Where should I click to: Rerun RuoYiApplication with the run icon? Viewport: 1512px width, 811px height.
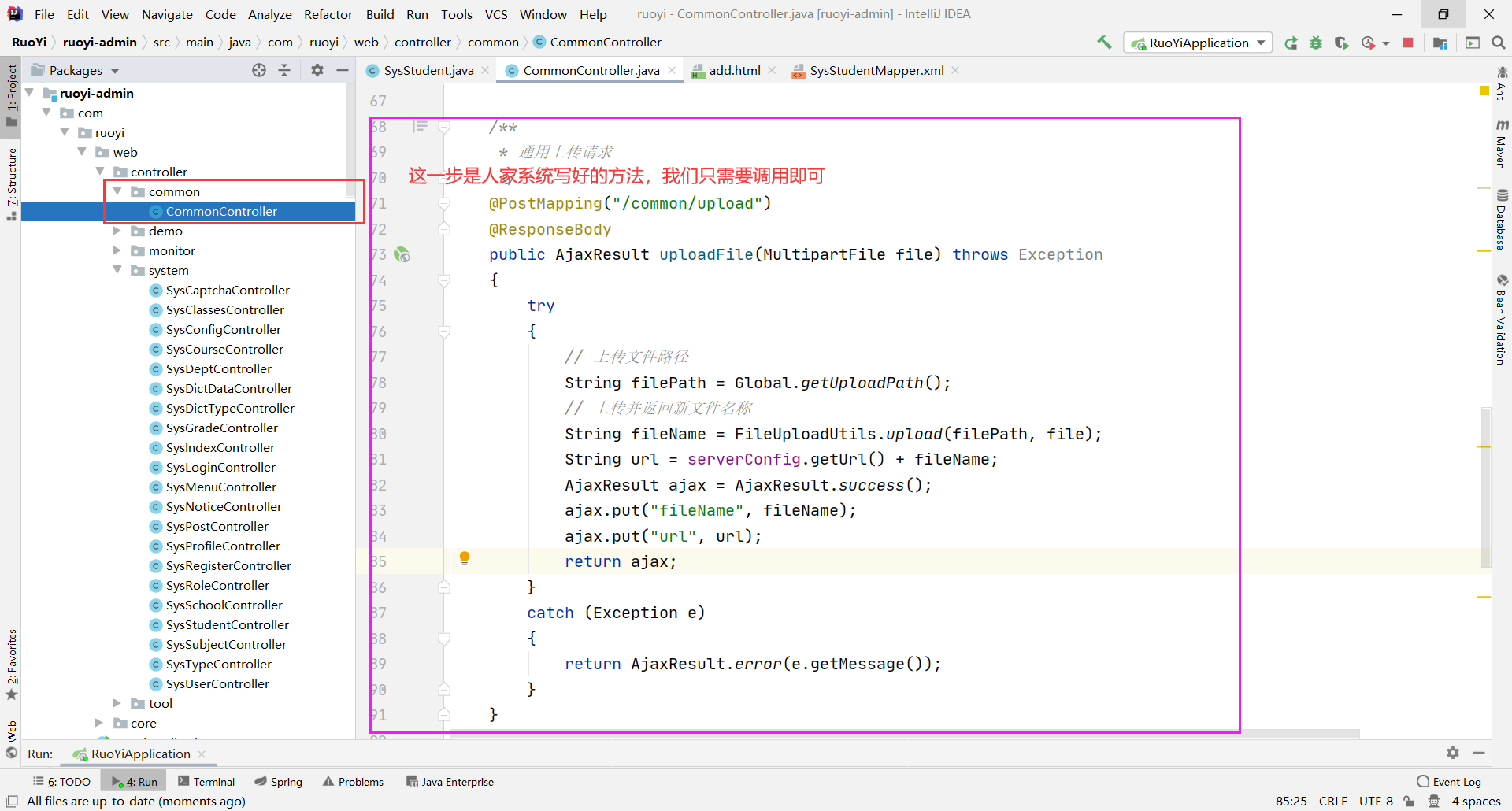[1291, 43]
